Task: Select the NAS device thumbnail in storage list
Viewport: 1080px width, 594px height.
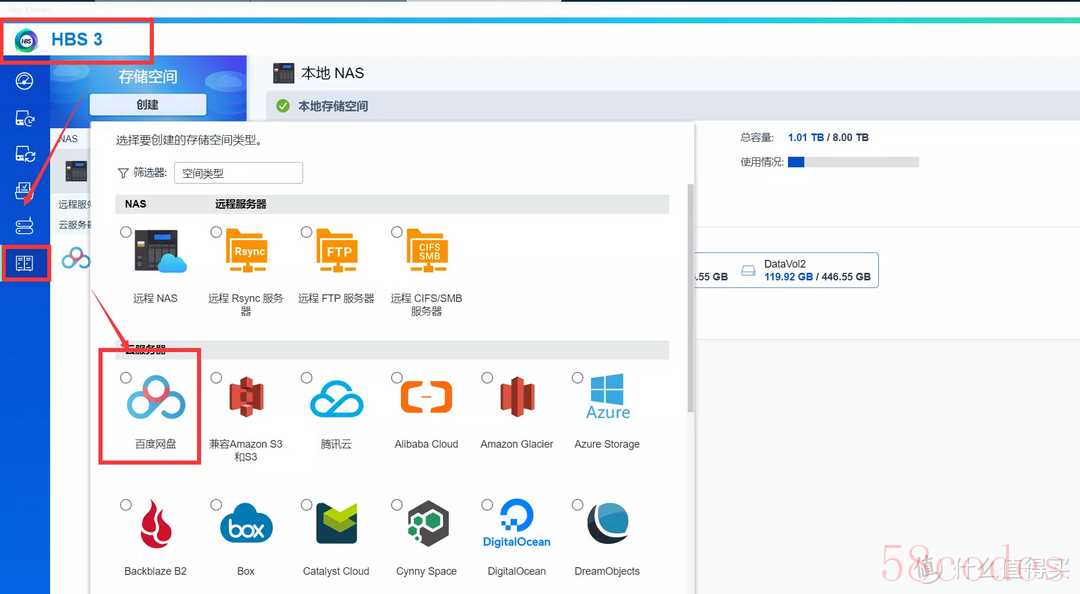Action: click(76, 170)
